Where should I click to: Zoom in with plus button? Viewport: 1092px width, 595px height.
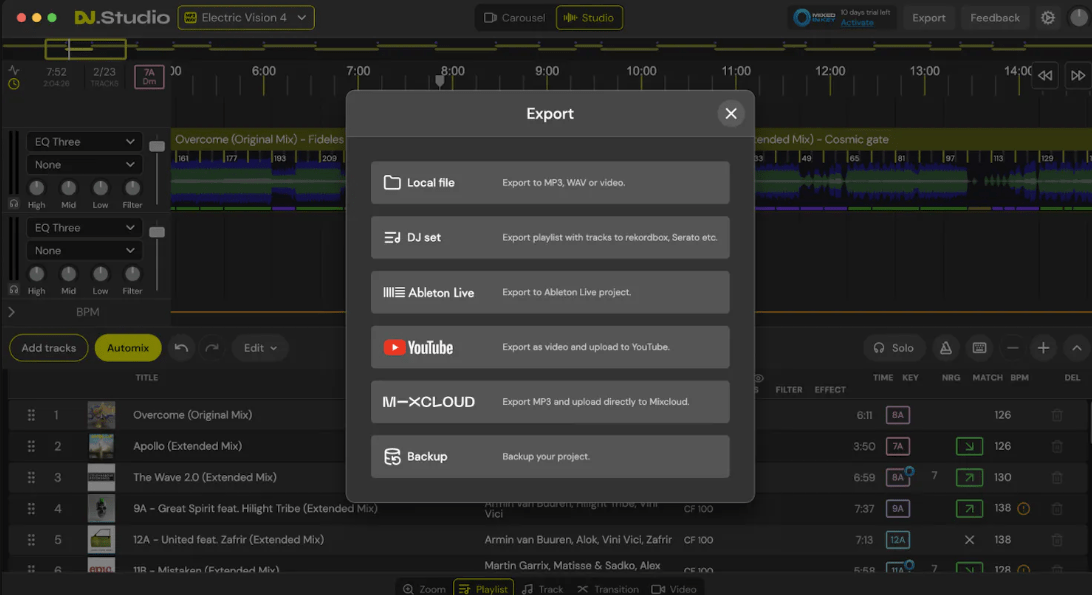(1043, 348)
